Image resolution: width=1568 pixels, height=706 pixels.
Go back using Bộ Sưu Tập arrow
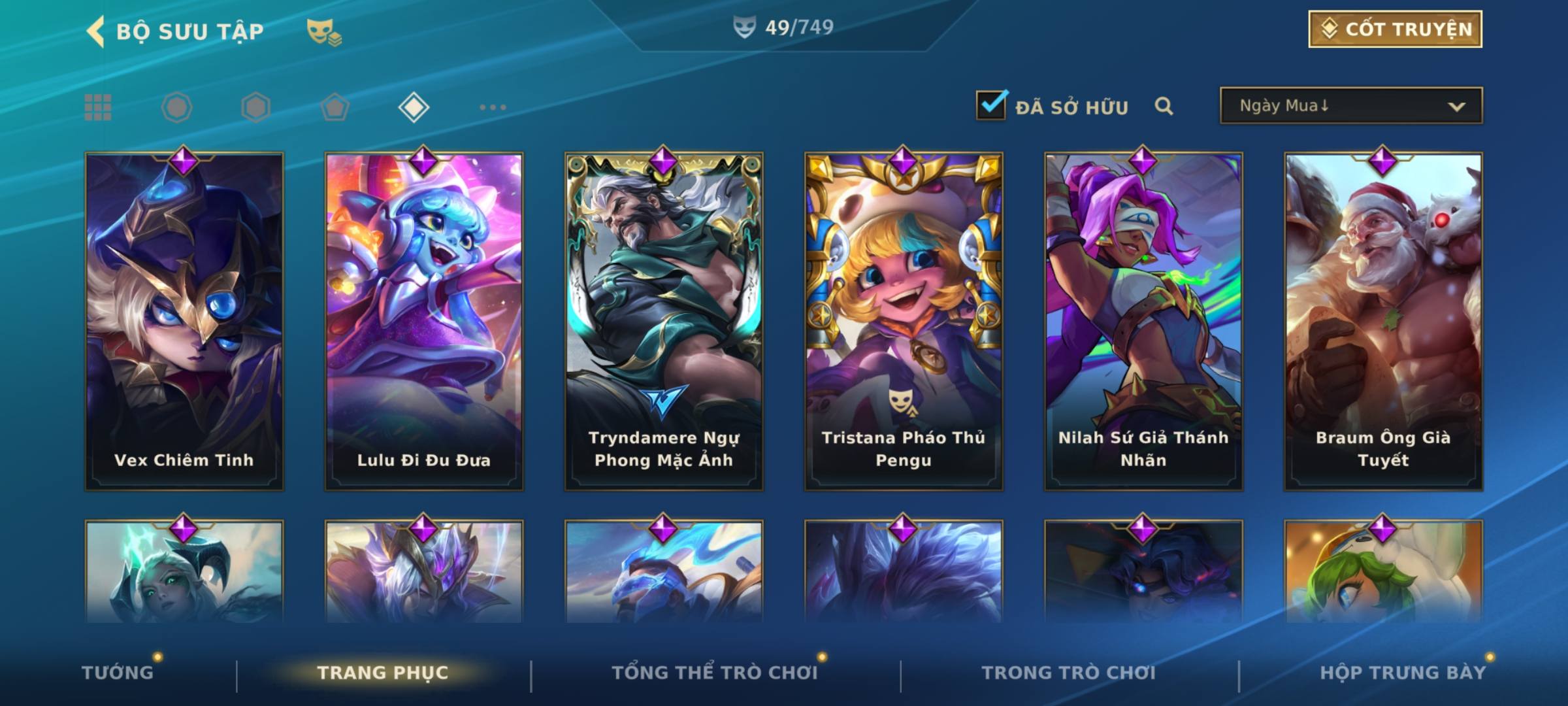95,31
